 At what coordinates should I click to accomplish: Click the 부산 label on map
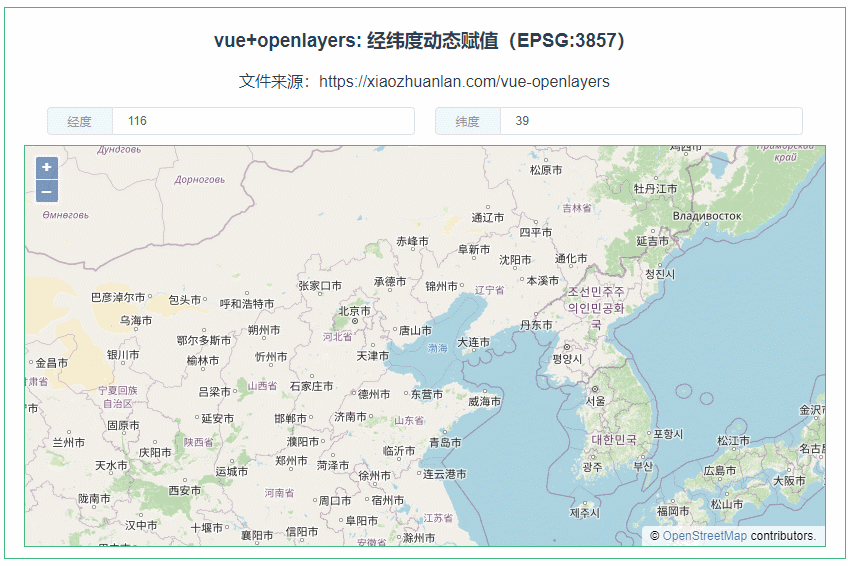pos(643,467)
